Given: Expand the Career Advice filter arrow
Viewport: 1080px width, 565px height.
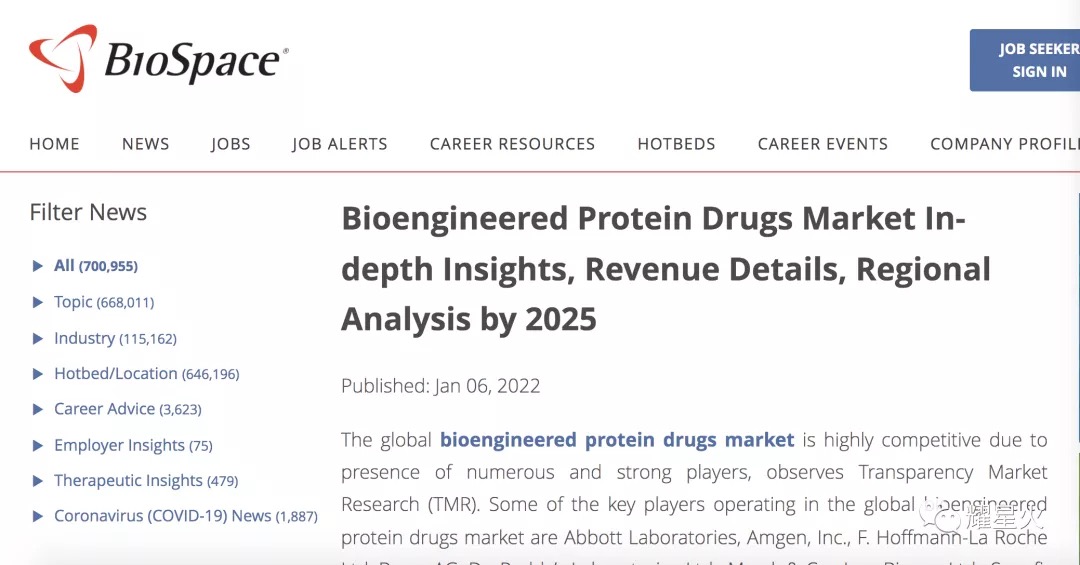Looking at the screenshot, I should (x=38, y=409).
